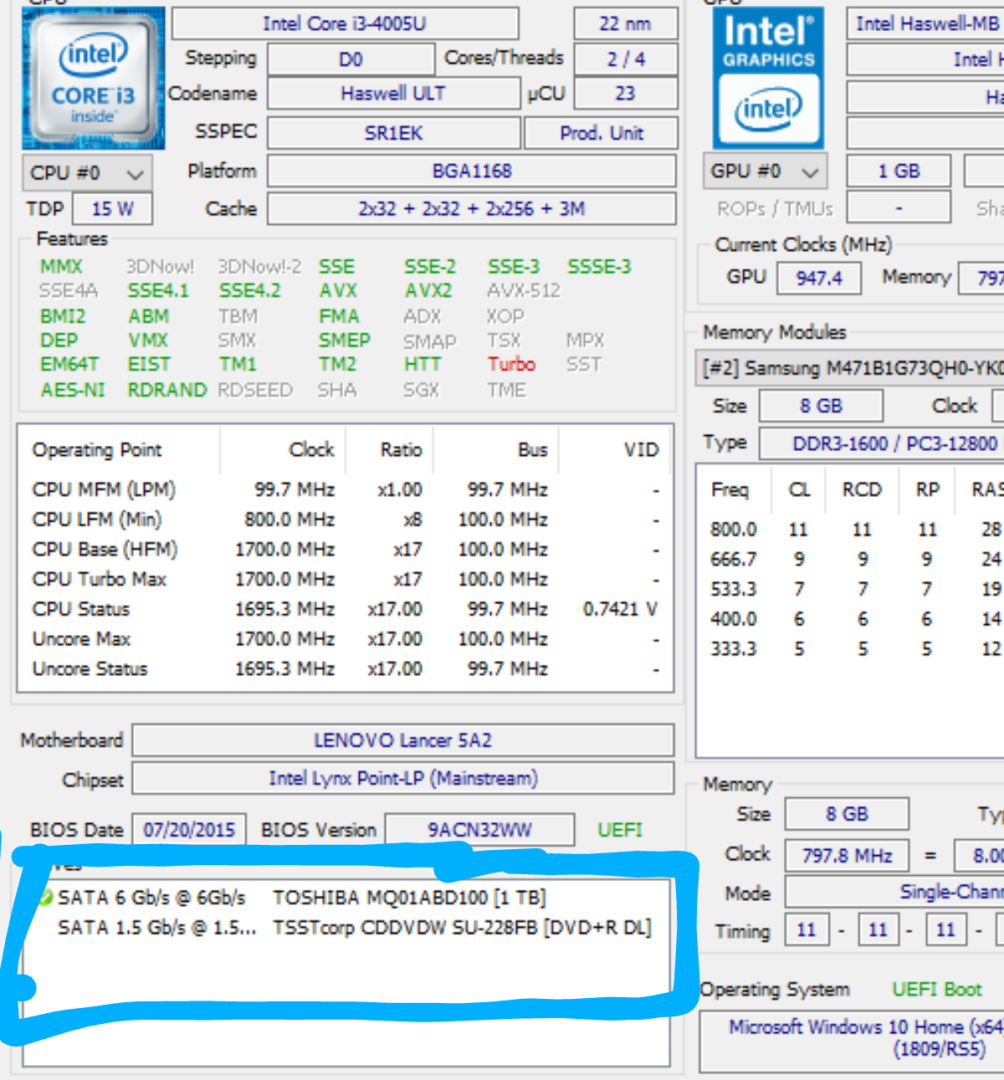The image size is (1004, 1080).
Task: Click the SSE4.2 feature label
Action: pyautogui.click(x=249, y=291)
